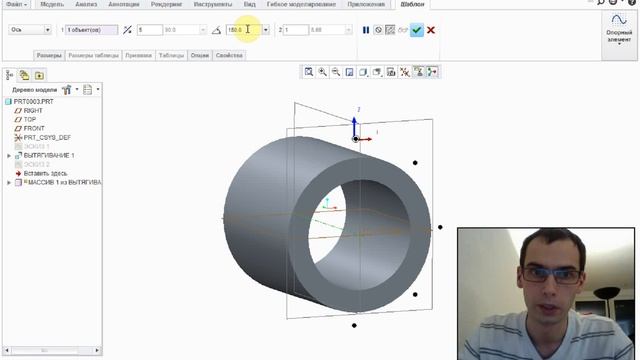Accept the pattern with the green checkmark
Viewport: 640px width, 360px height.
417,30
